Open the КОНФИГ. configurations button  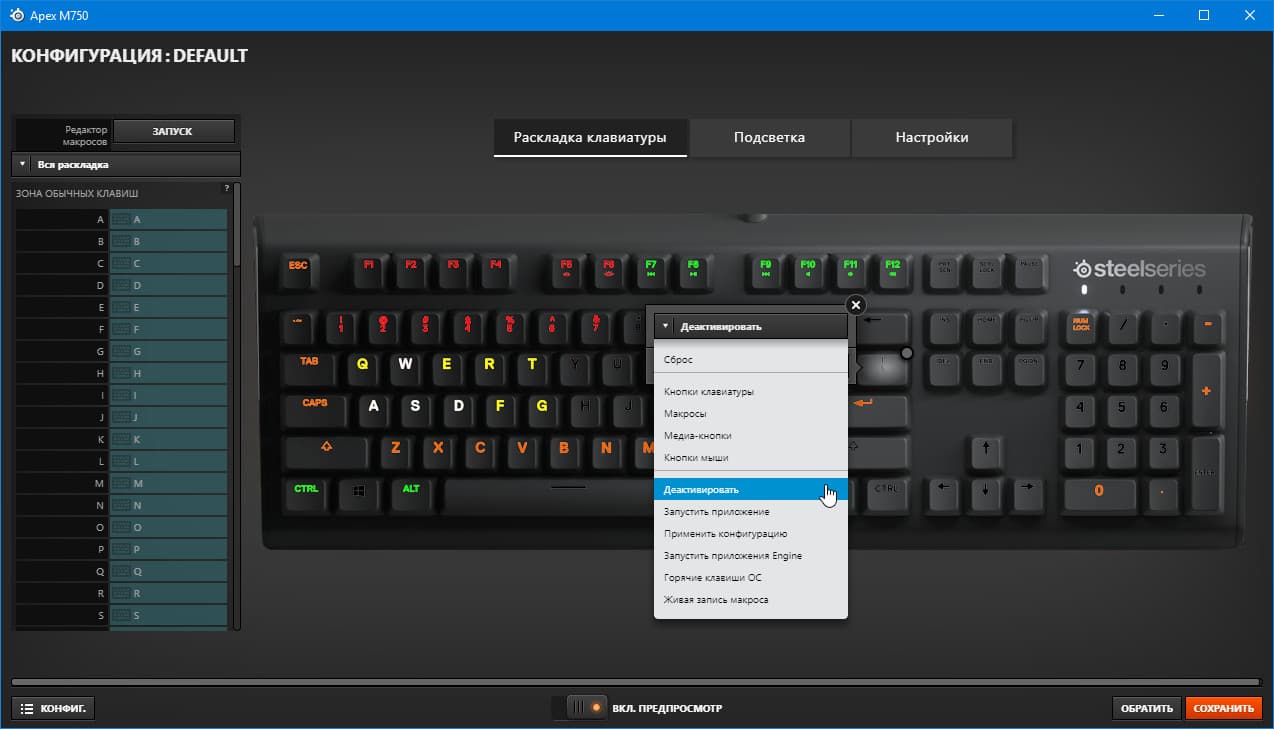click(53, 708)
